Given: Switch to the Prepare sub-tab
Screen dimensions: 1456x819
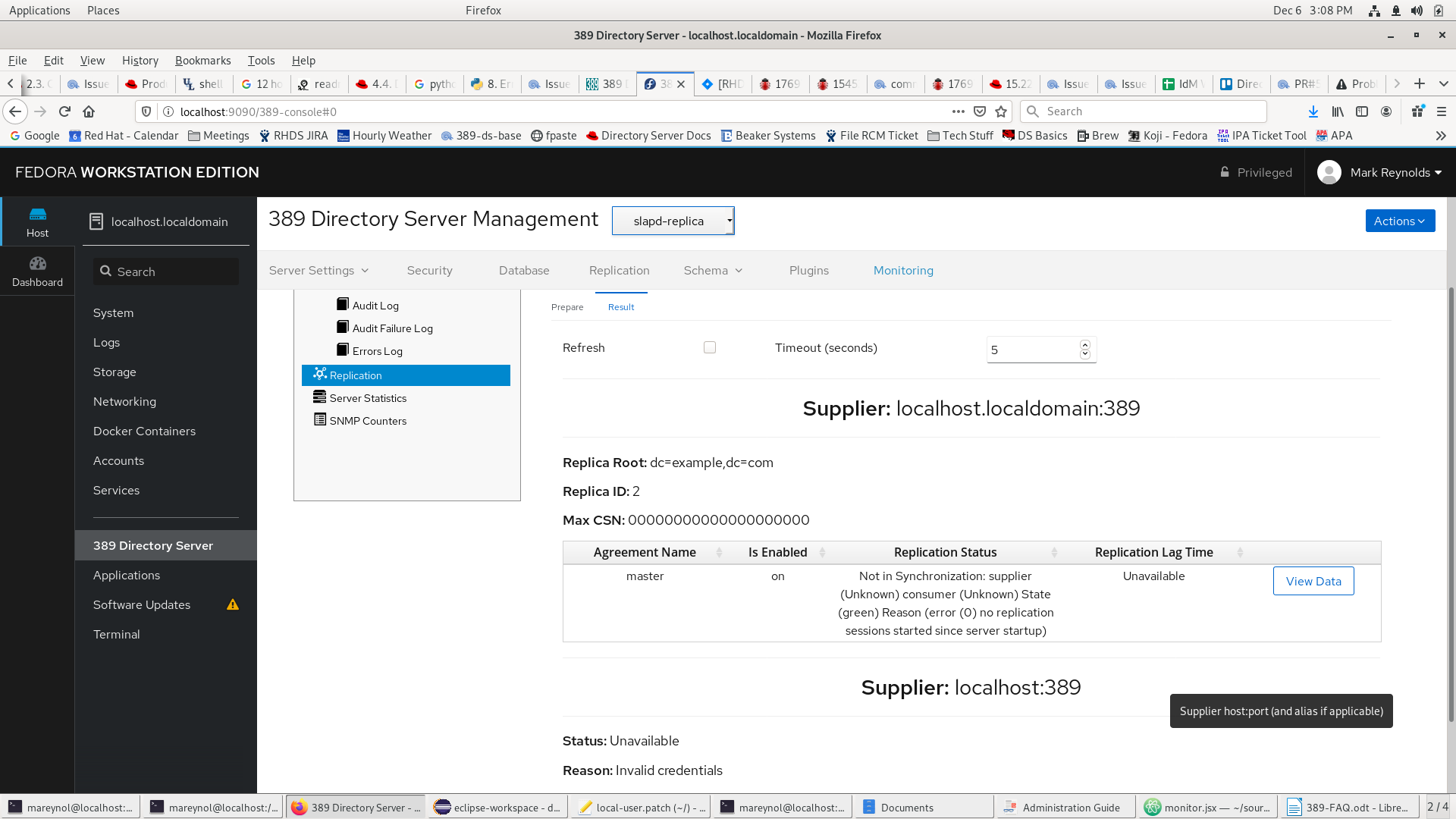Looking at the screenshot, I should click(x=567, y=307).
